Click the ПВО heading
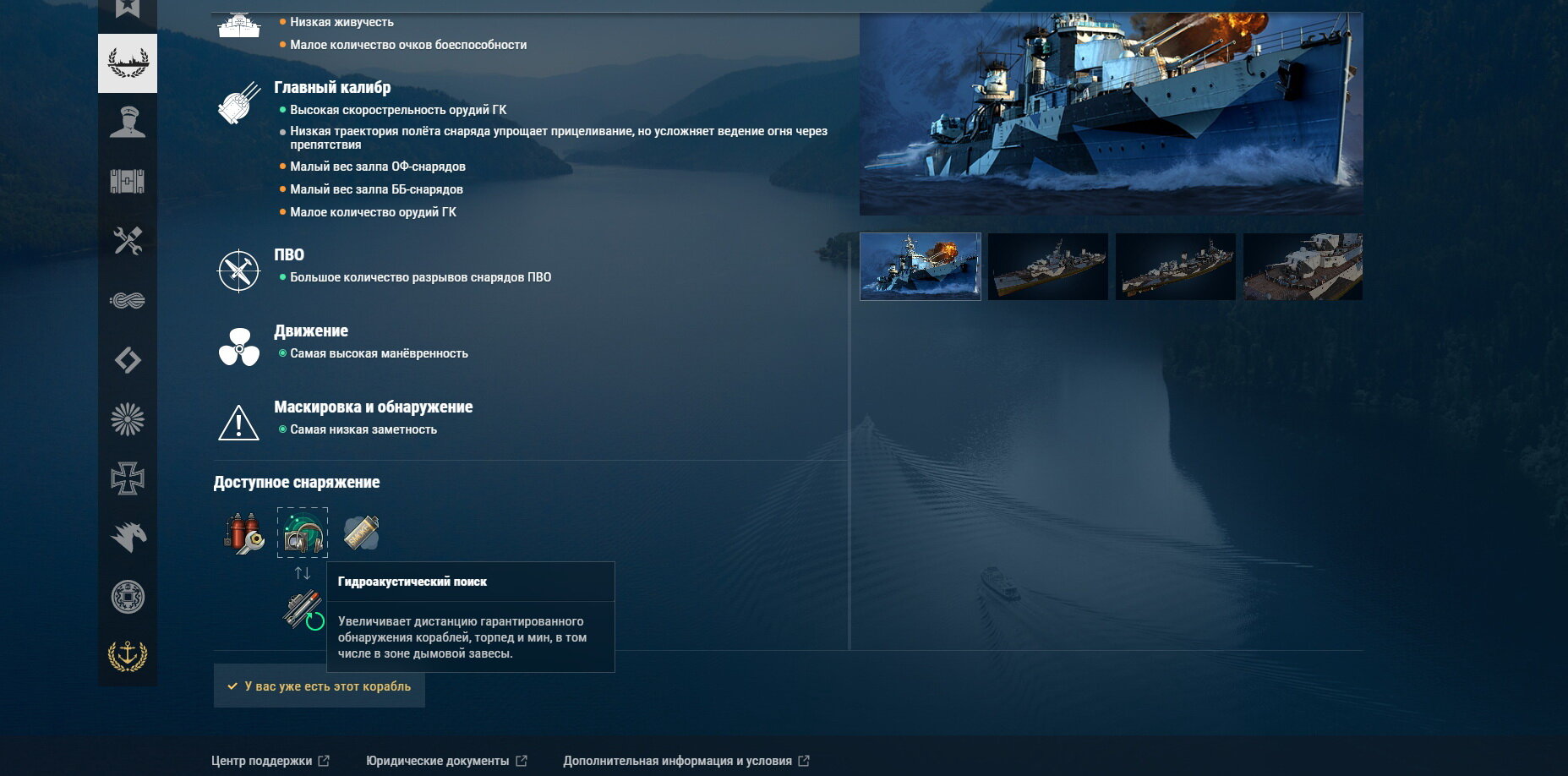This screenshot has width=1568, height=776. [x=289, y=254]
